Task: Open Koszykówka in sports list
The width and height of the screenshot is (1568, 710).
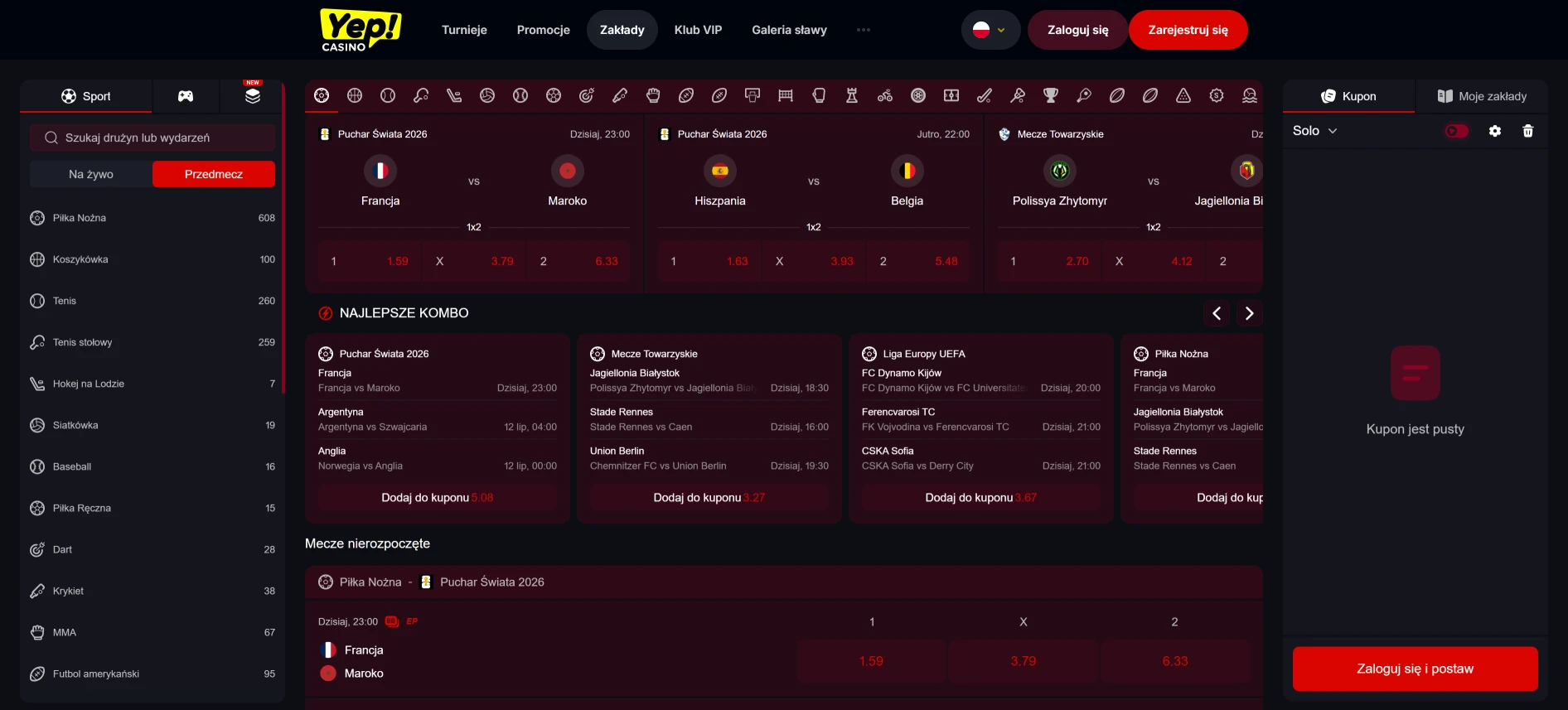Action: (x=152, y=259)
